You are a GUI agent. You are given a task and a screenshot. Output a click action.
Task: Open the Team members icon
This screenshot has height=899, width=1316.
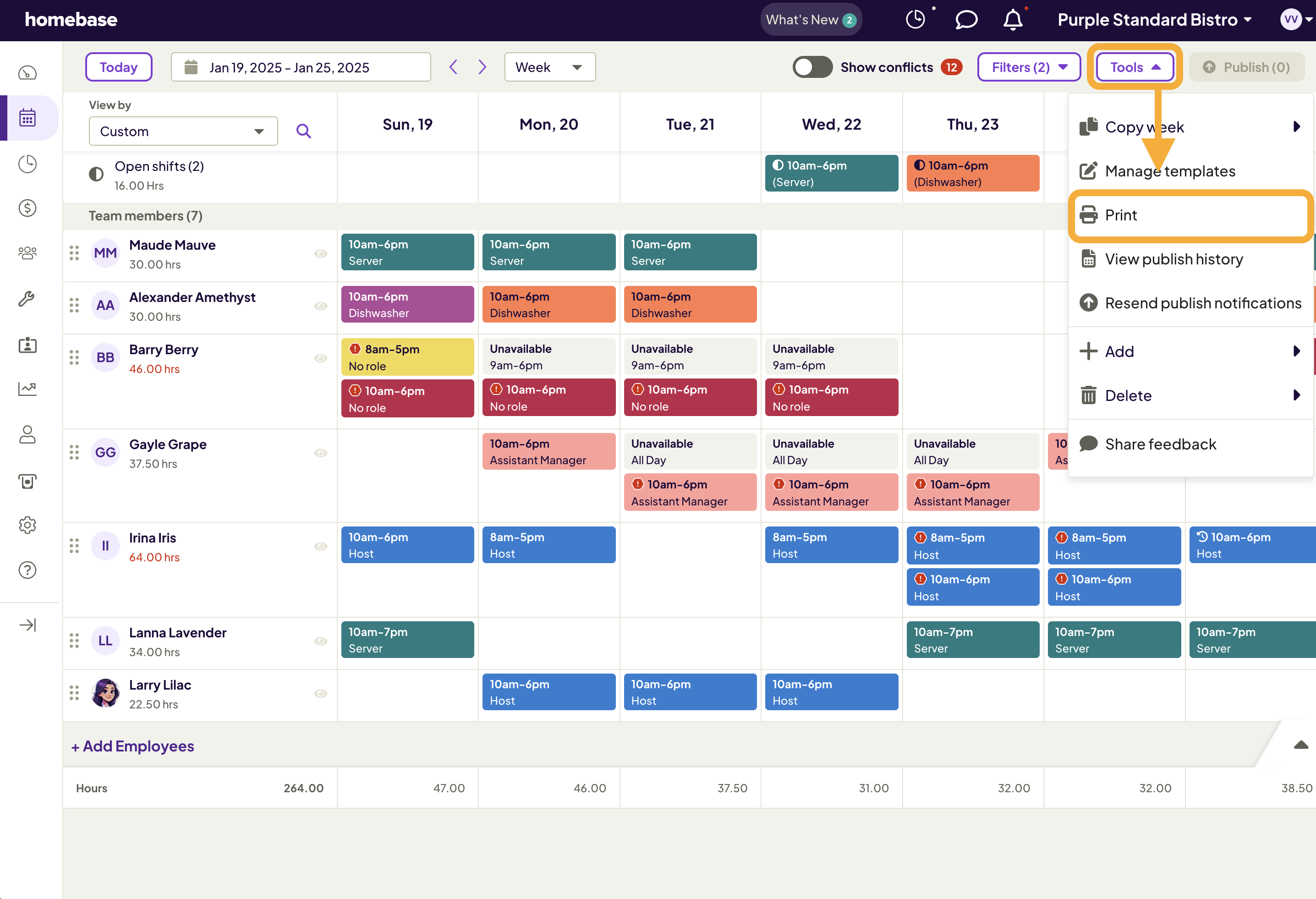(x=27, y=253)
